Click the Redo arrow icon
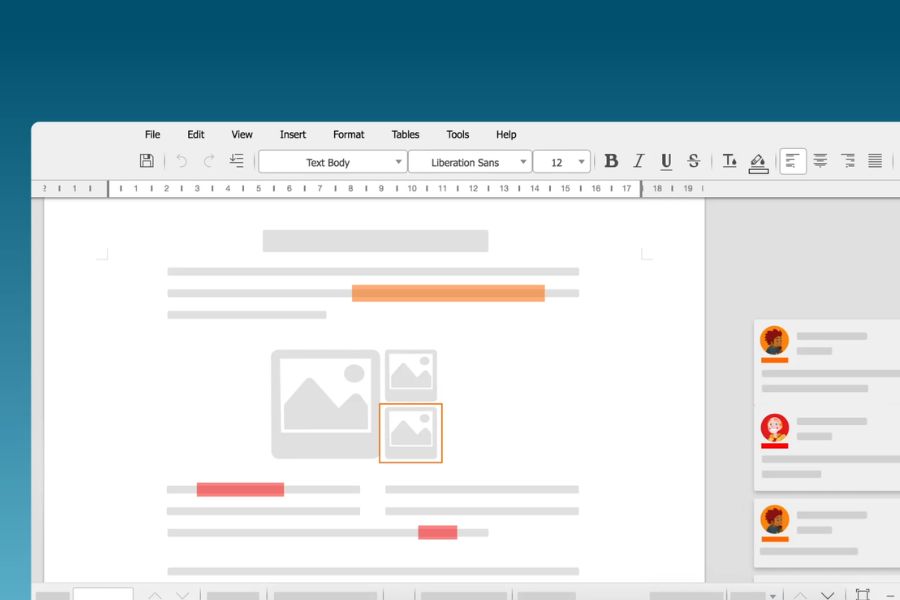 (x=209, y=161)
